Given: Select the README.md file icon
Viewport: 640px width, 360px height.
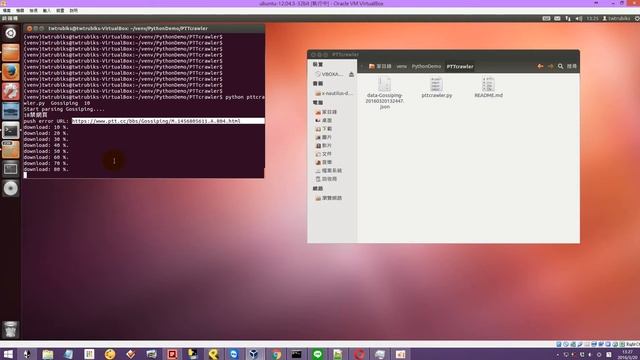Looking at the screenshot, I should (x=488, y=85).
